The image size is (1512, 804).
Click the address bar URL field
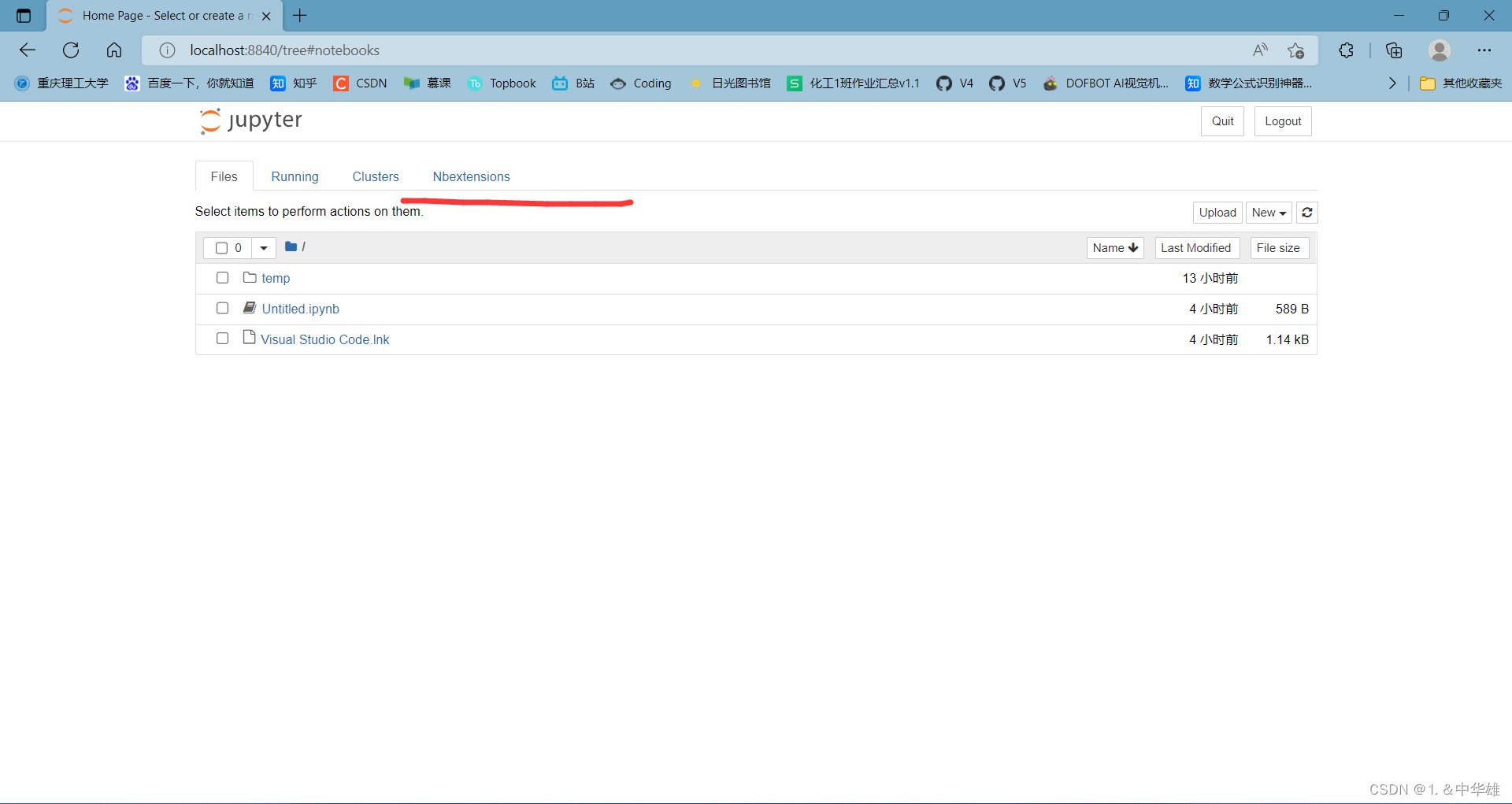pyautogui.click(x=709, y=50)
